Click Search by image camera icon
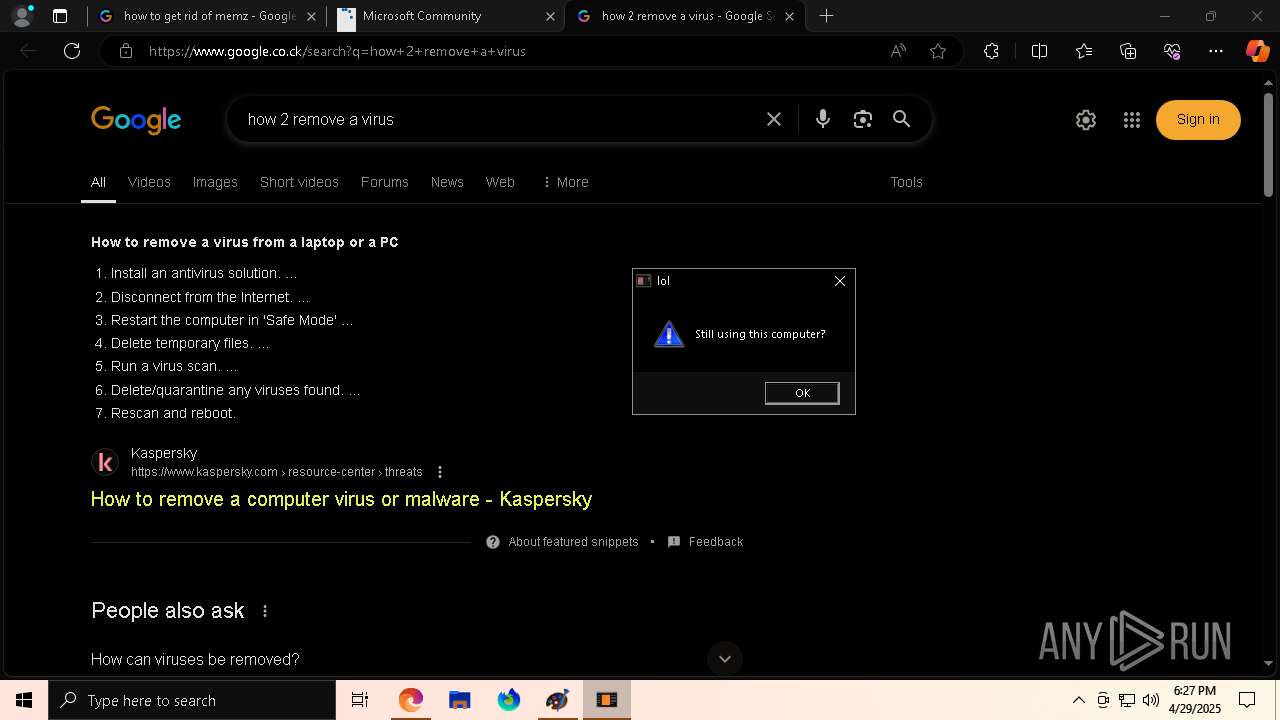 click(x=863, y=119)
